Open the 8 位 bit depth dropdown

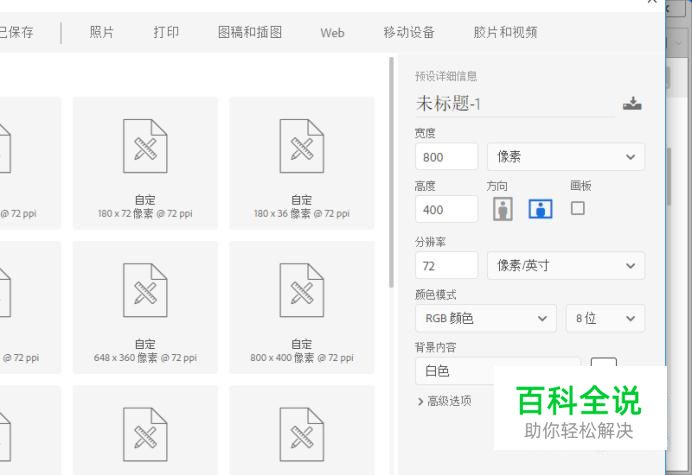(x=605, y=318)
